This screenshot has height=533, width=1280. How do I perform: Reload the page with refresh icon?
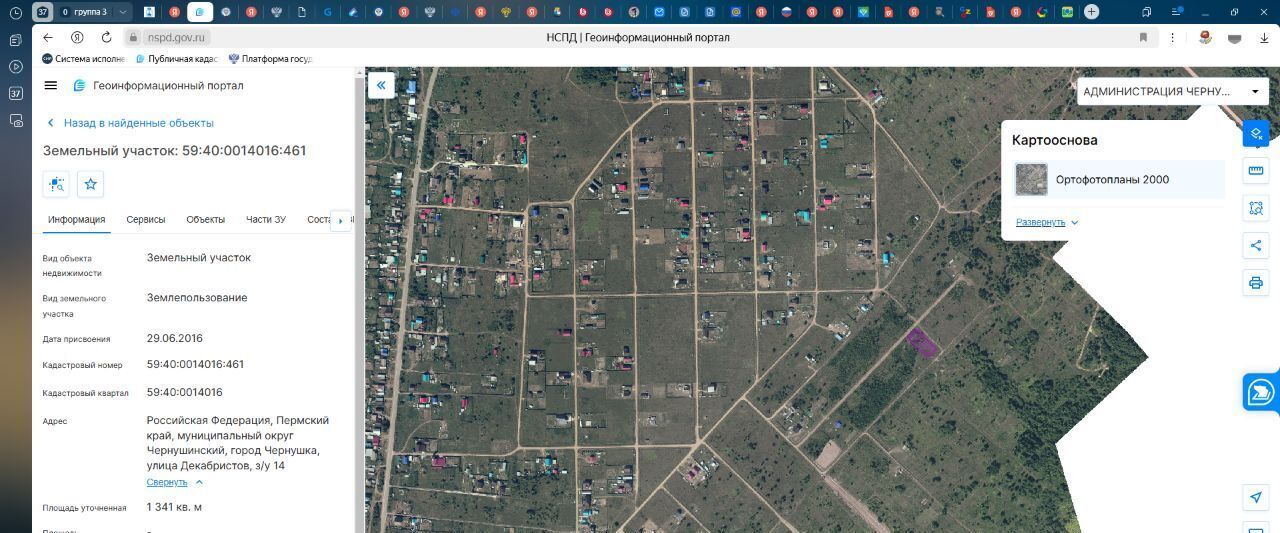[106, 37]
